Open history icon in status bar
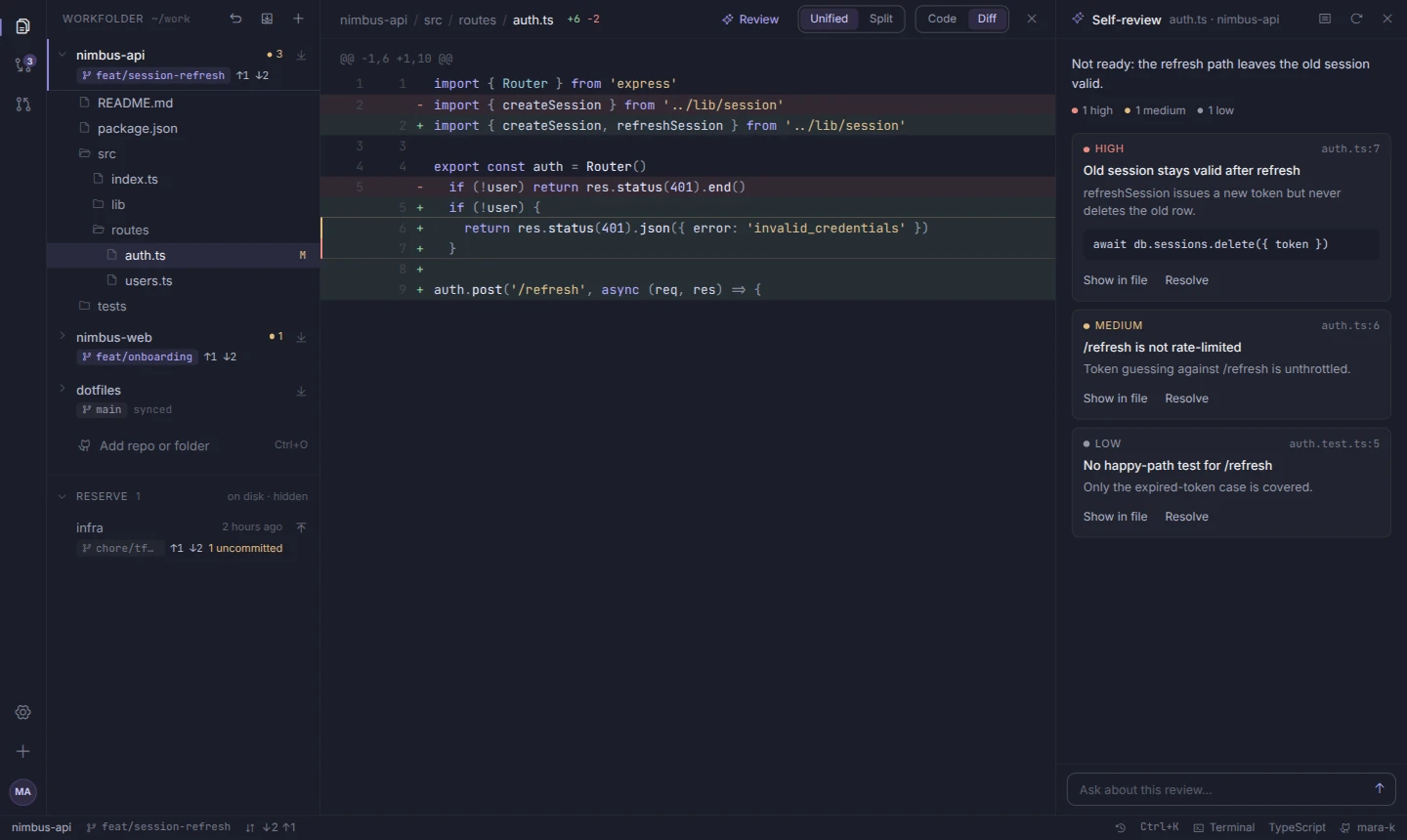This screenshot has width=1407, height=840. coord(1121,827)
